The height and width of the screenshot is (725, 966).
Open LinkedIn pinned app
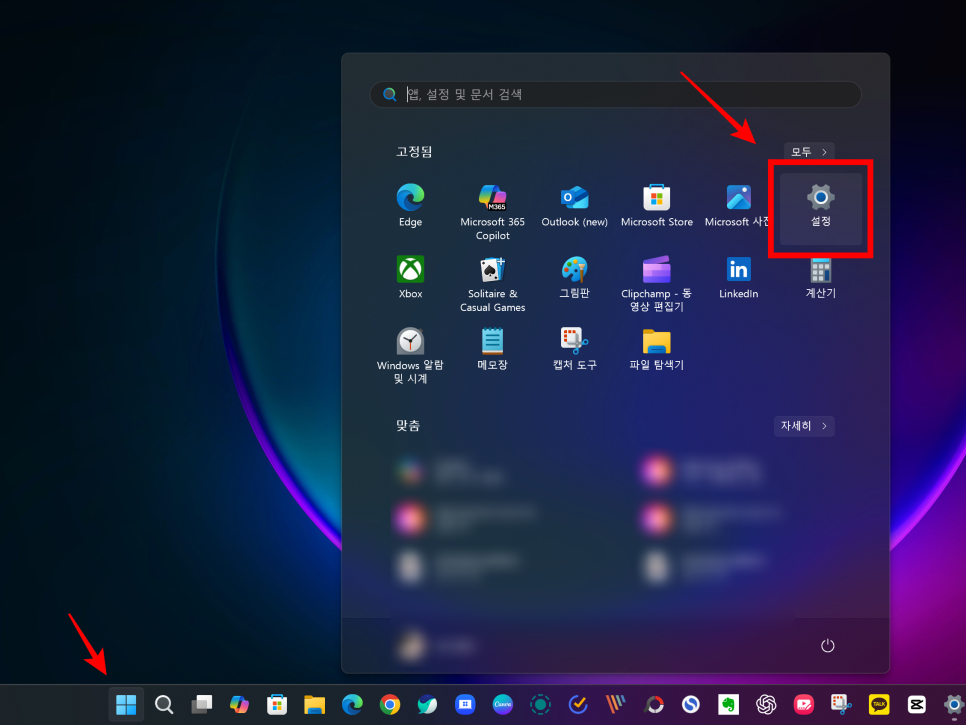pyautogui.click(x=738, y=278)
